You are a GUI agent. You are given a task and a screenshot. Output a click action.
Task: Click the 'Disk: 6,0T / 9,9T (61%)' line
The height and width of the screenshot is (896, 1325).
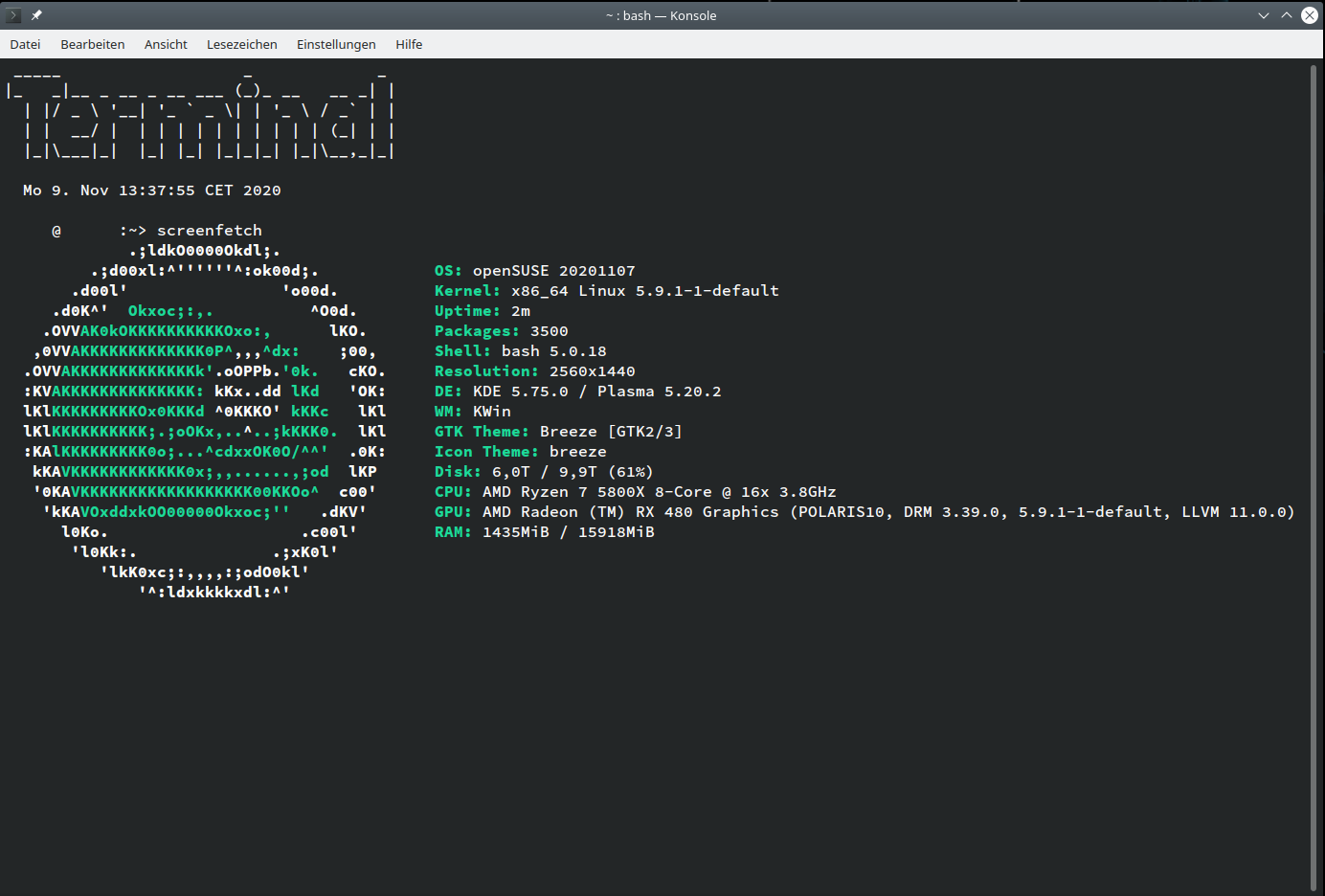pos(545,472)
